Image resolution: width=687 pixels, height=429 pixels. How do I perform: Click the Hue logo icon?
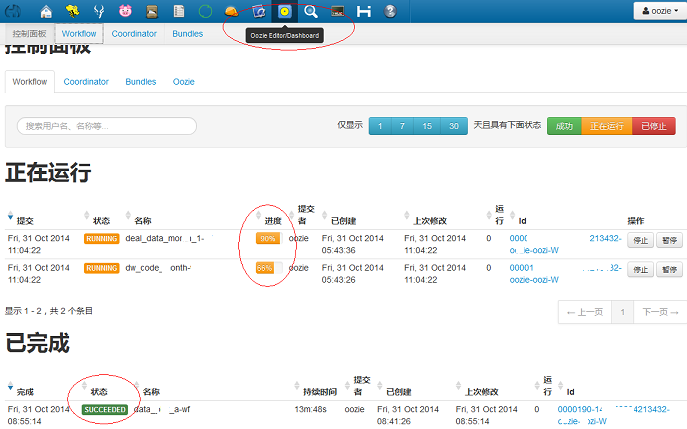pos(13,11)
